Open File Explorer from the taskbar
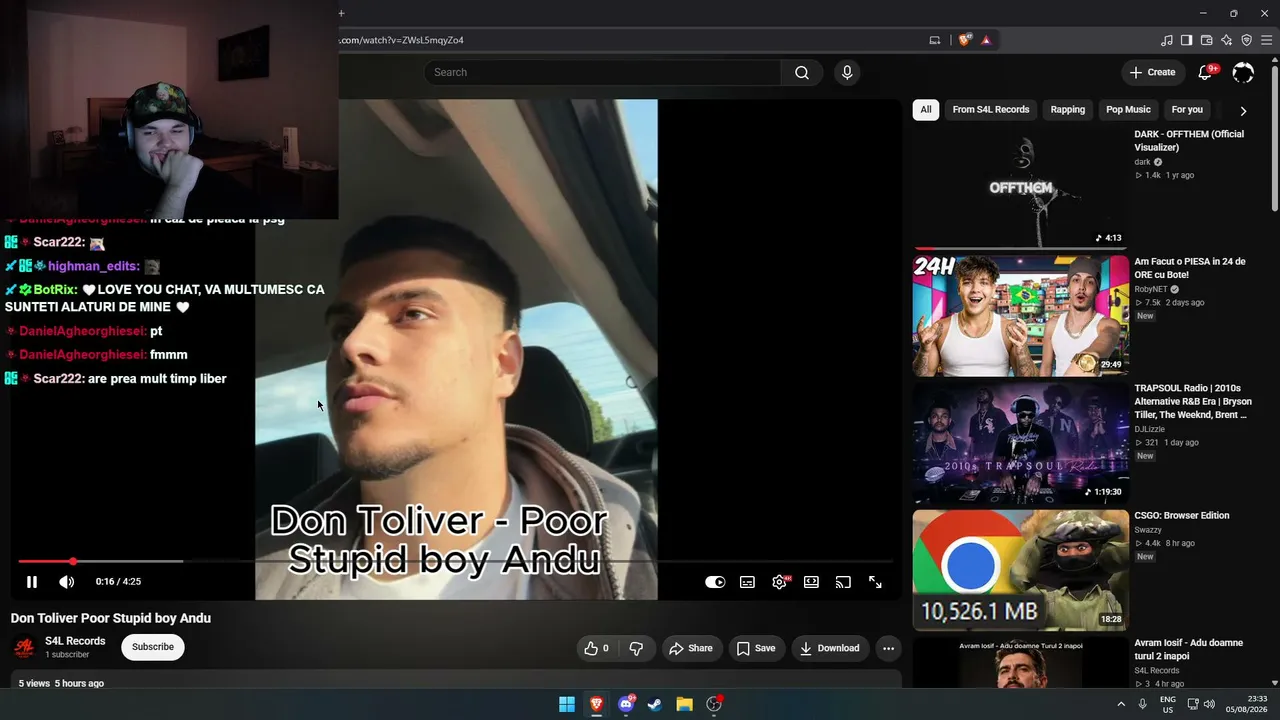Screen dimensions: 1280x720 click(x=684, y=704)
